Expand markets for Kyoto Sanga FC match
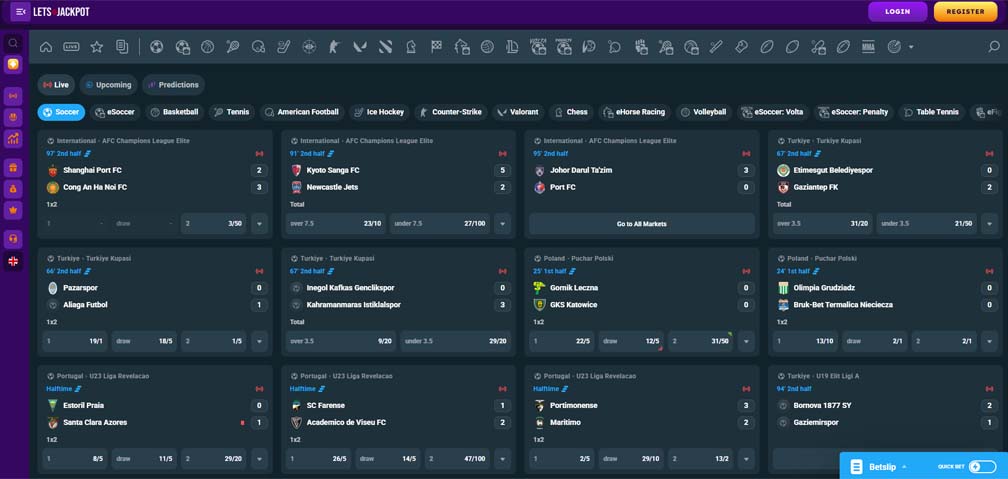Viewport: 1008px width, 479px height. tap(503, 224)
